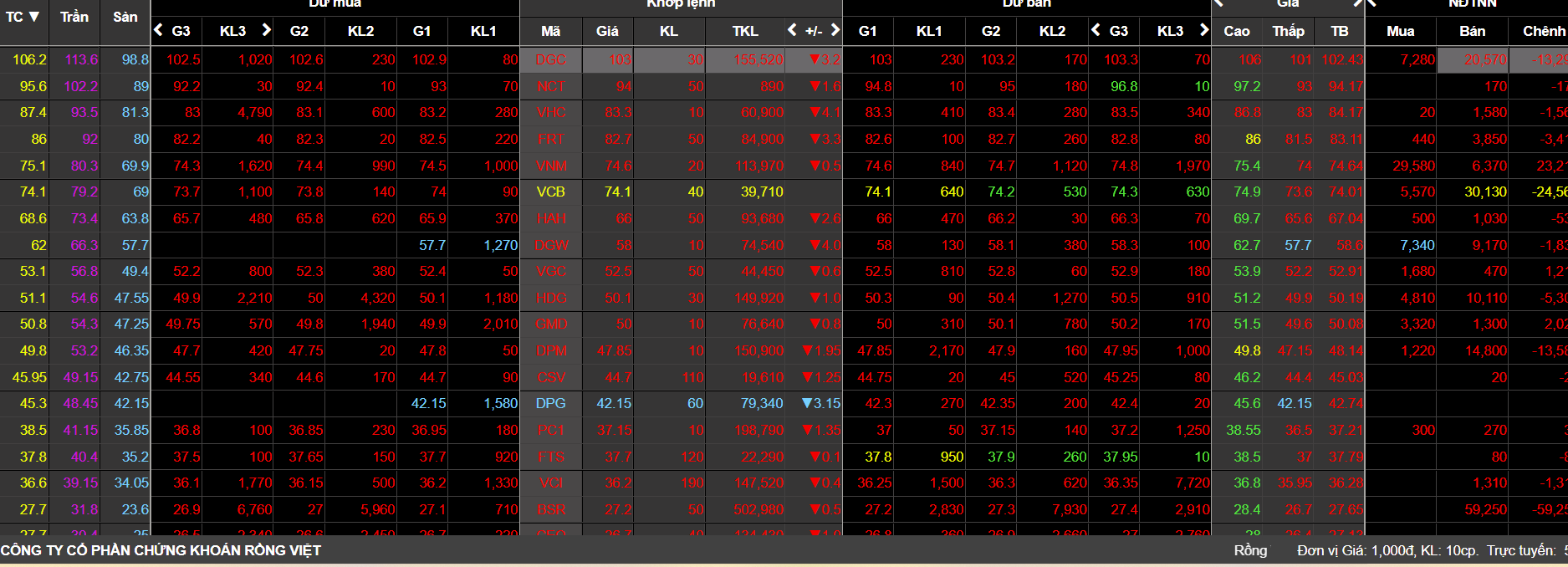This screenshot has width=1568, height=567.
Task: Click the Rồng label in status bar
Action: [x=1250, y=550]
